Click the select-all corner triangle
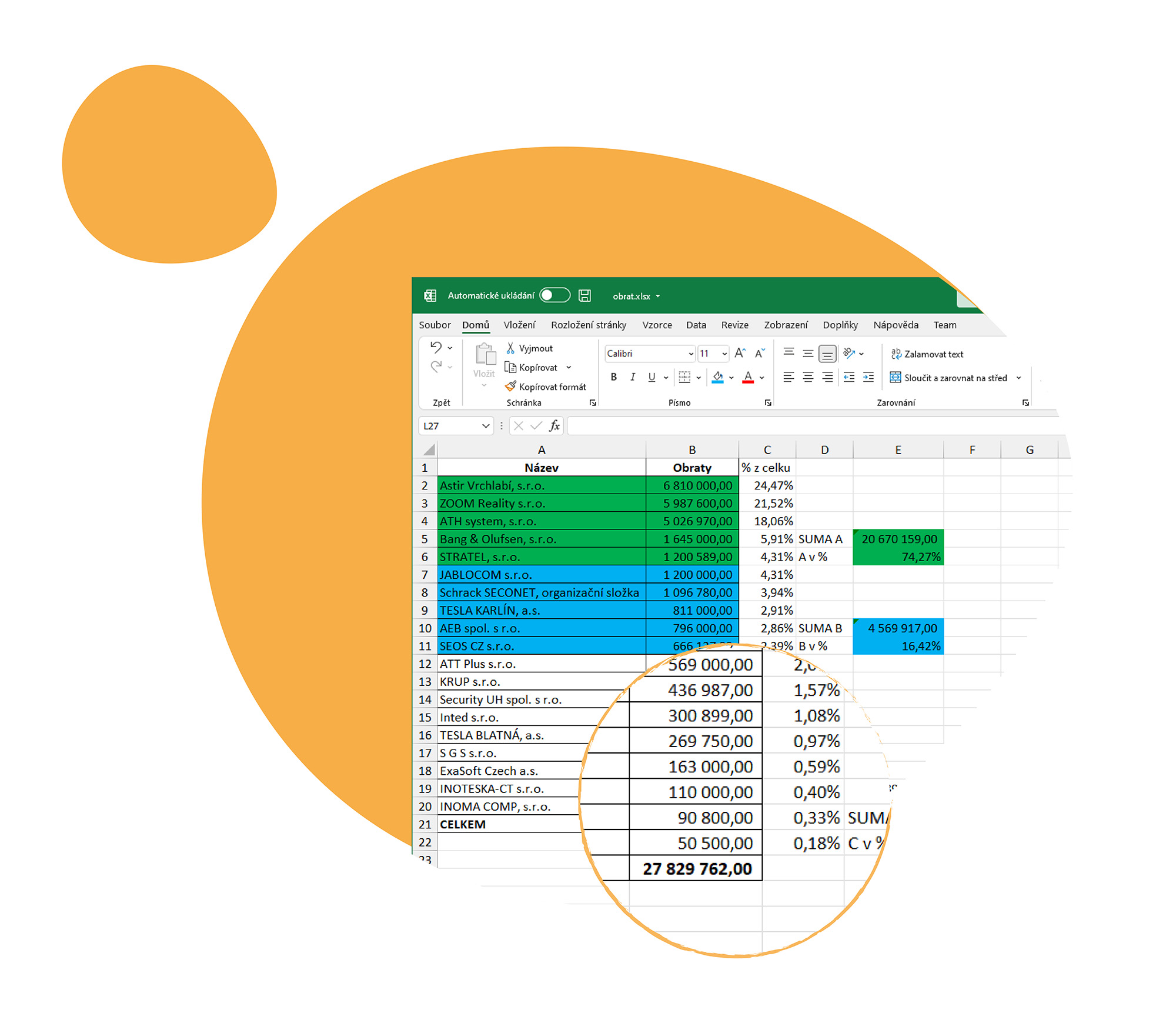Viewport: 1176px width, 1013px height. tap(429, 450)
